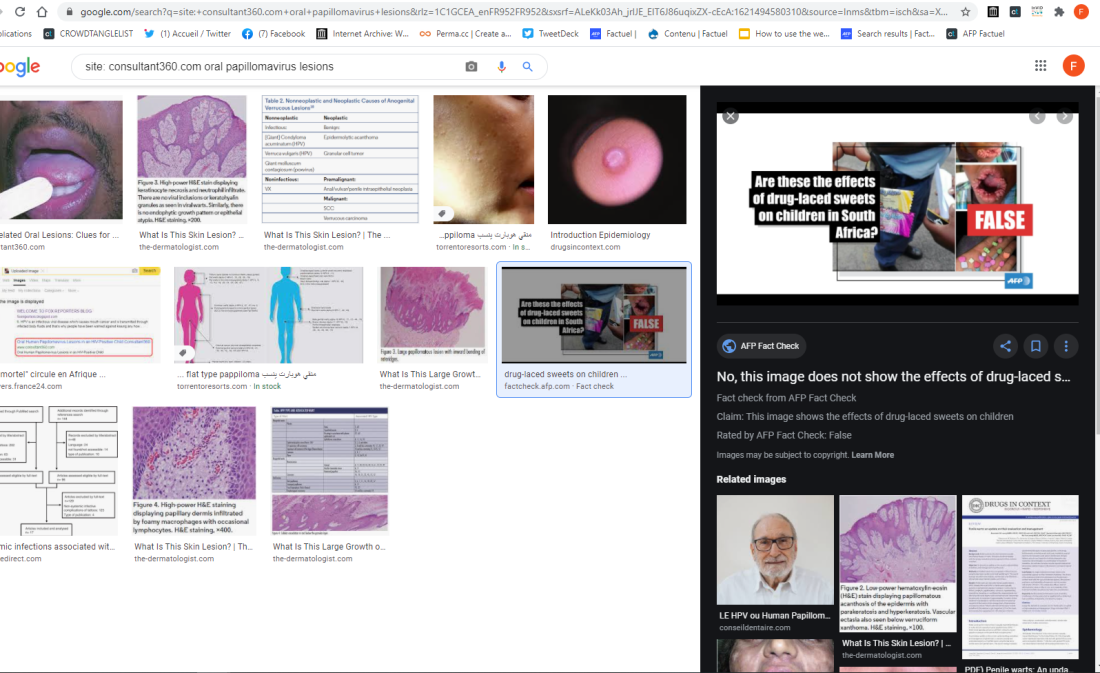The width and height of the screenshot is (1100, 673).
Task: Open the 'AFP Factuel' bookmark
Action: pyautogui.click(x=976, y=34)
